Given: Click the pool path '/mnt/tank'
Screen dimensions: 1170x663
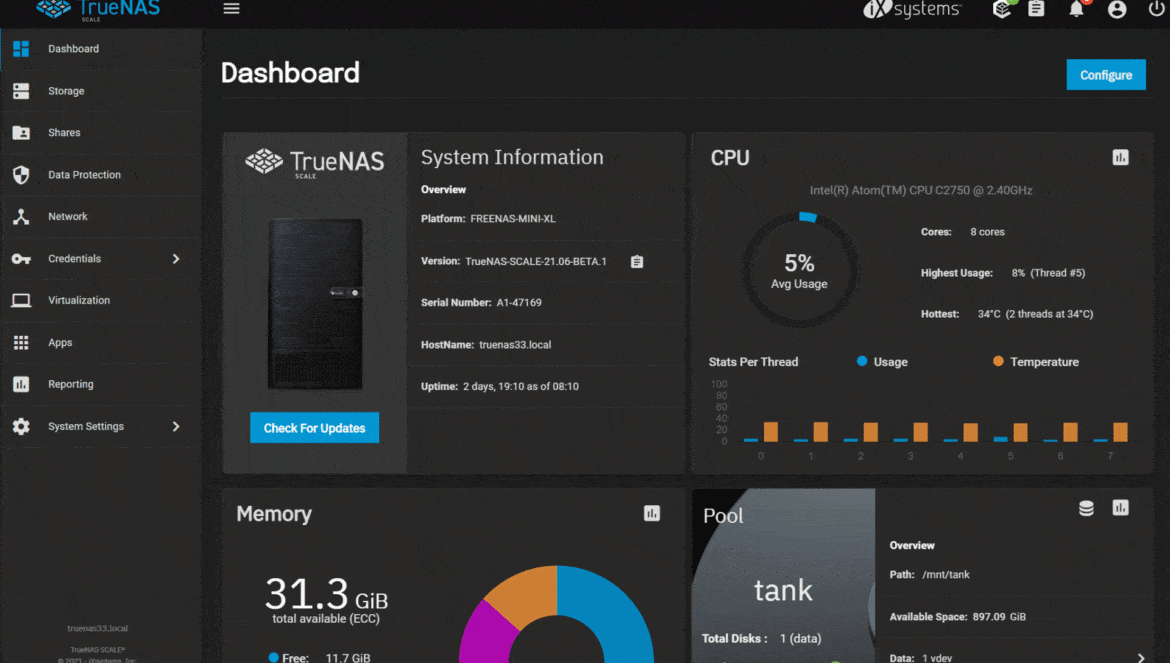Looking at the screenshot, I should [945, 575].
